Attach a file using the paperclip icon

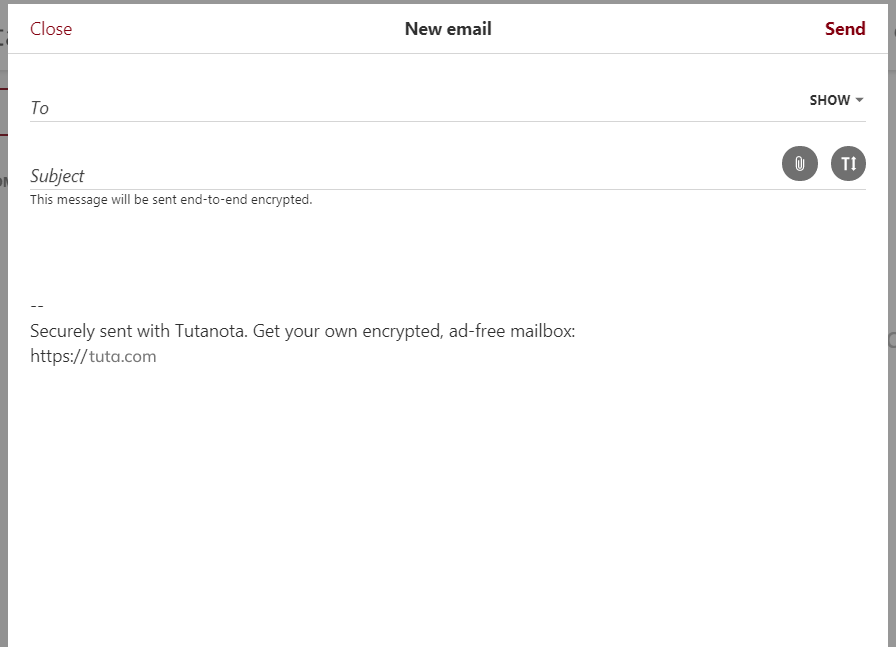(798, 163)
